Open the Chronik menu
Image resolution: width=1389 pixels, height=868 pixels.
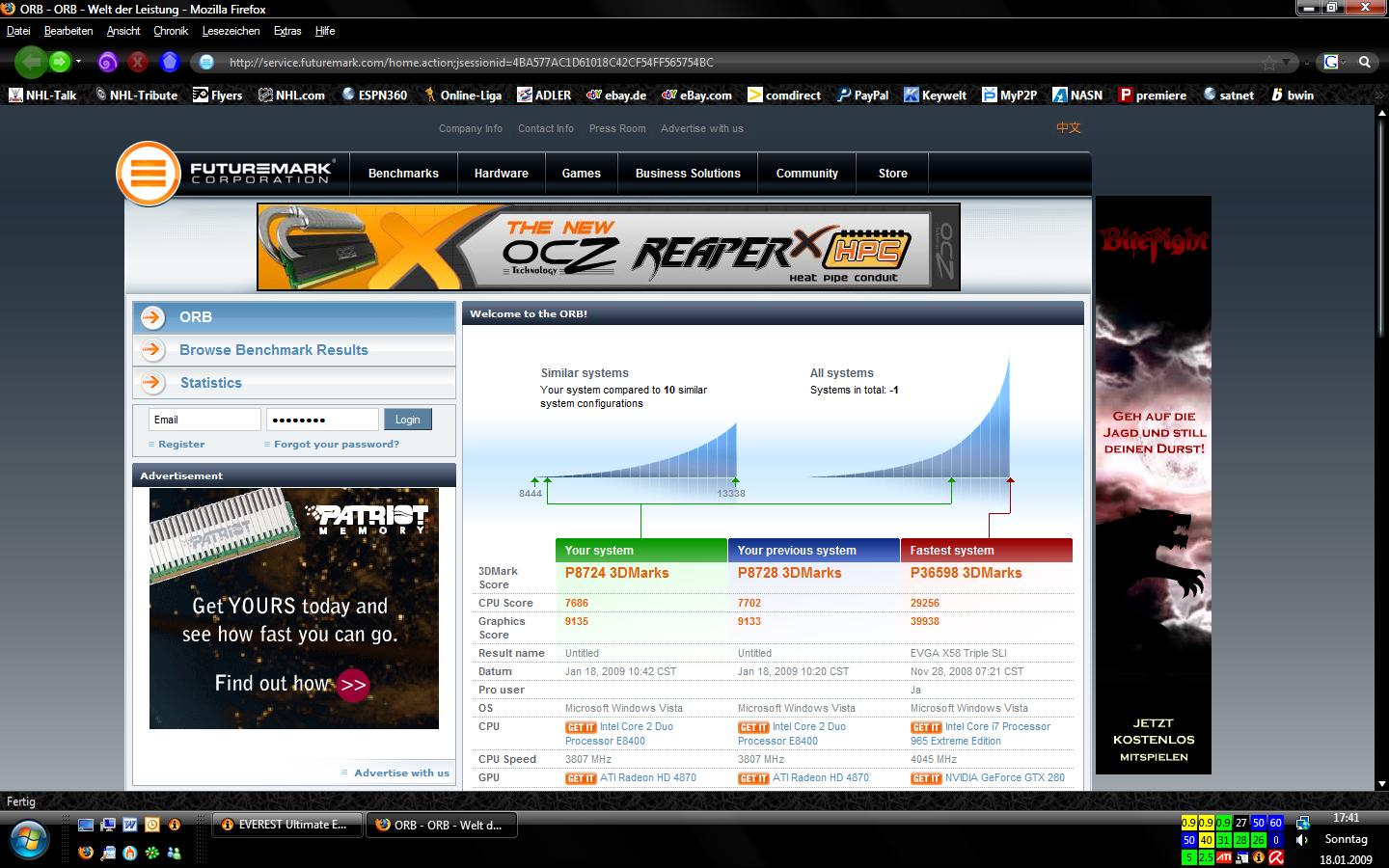[171, 31]
